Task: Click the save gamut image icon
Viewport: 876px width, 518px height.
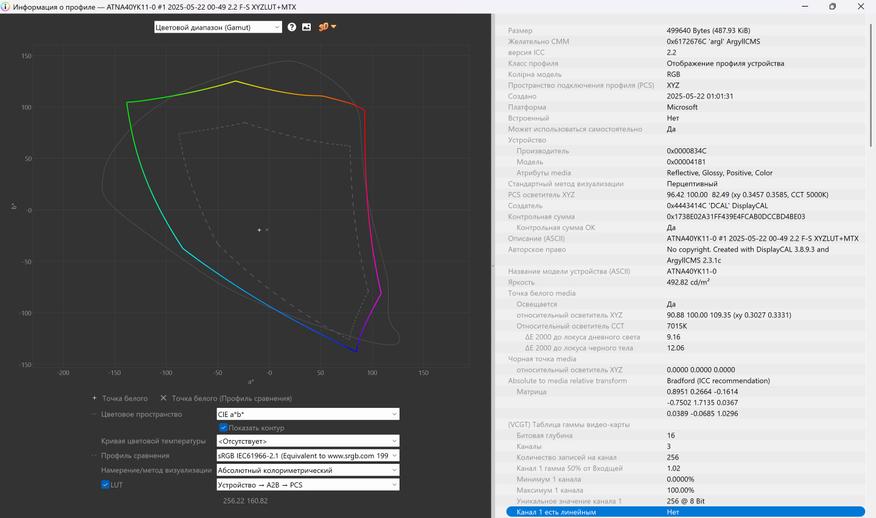Action: pos(306,27)
